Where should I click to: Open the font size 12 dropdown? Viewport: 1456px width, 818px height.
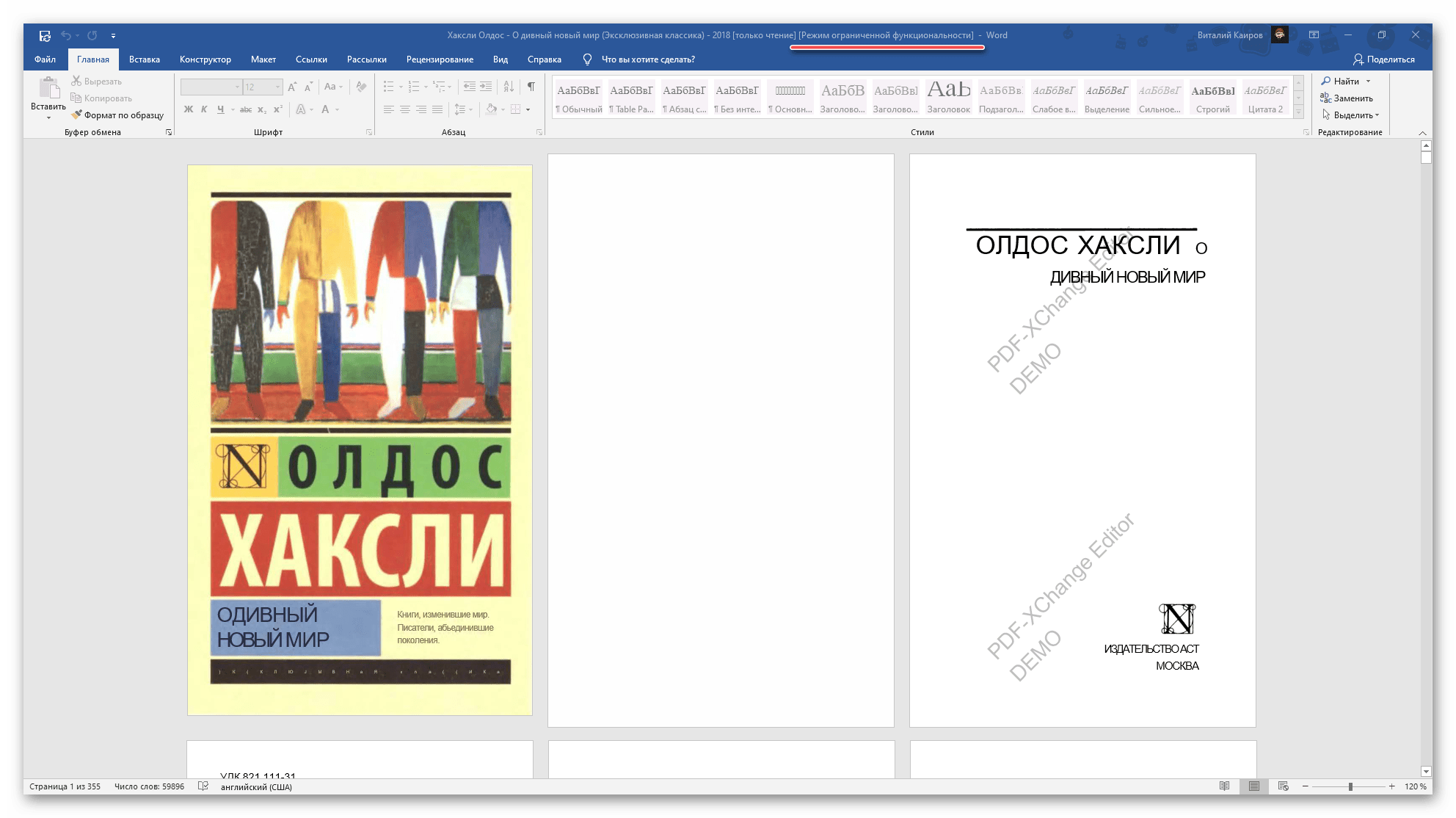coord(263,87)
